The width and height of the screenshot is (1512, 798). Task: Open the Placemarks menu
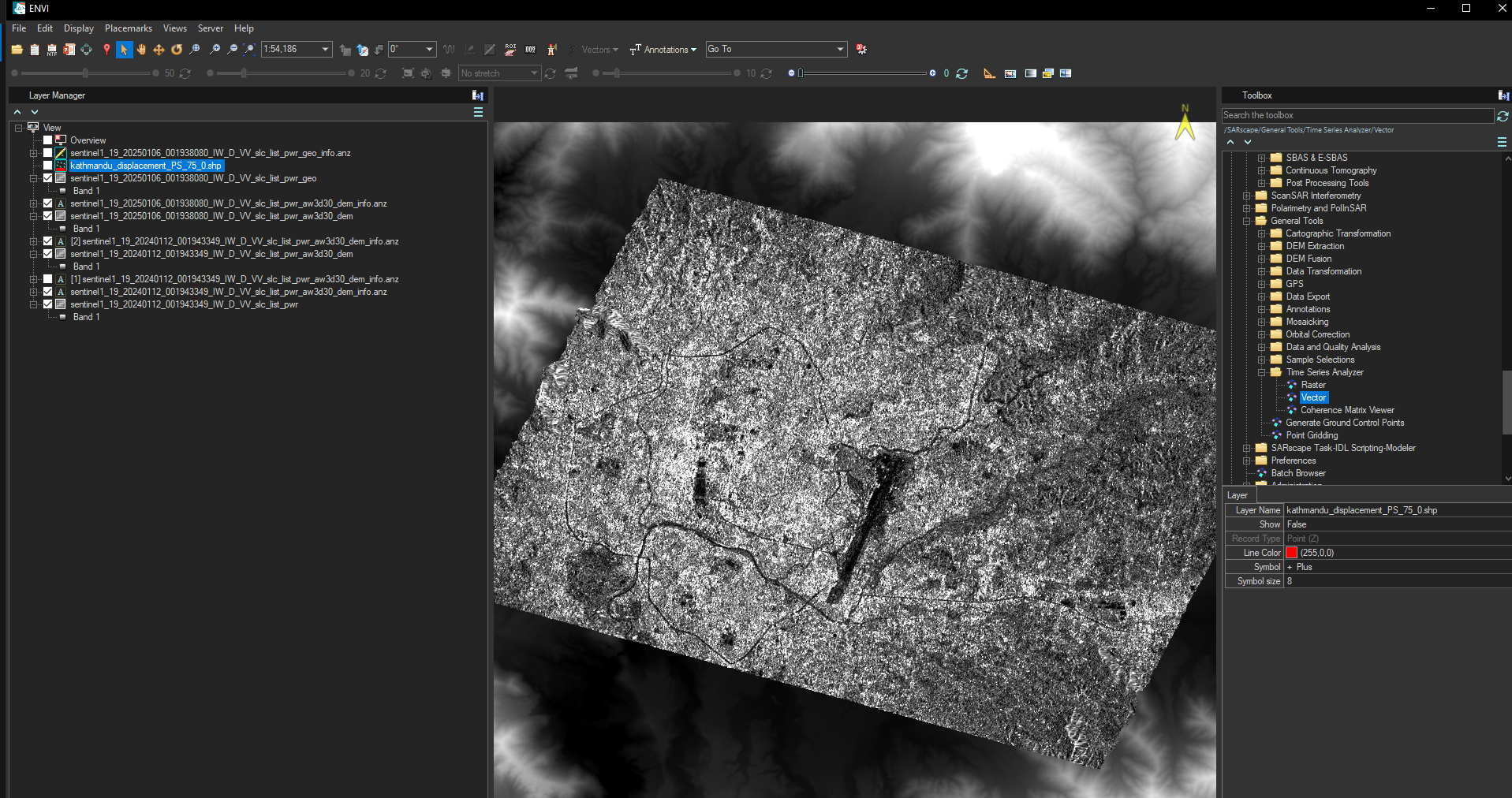[x=129, y=28]
